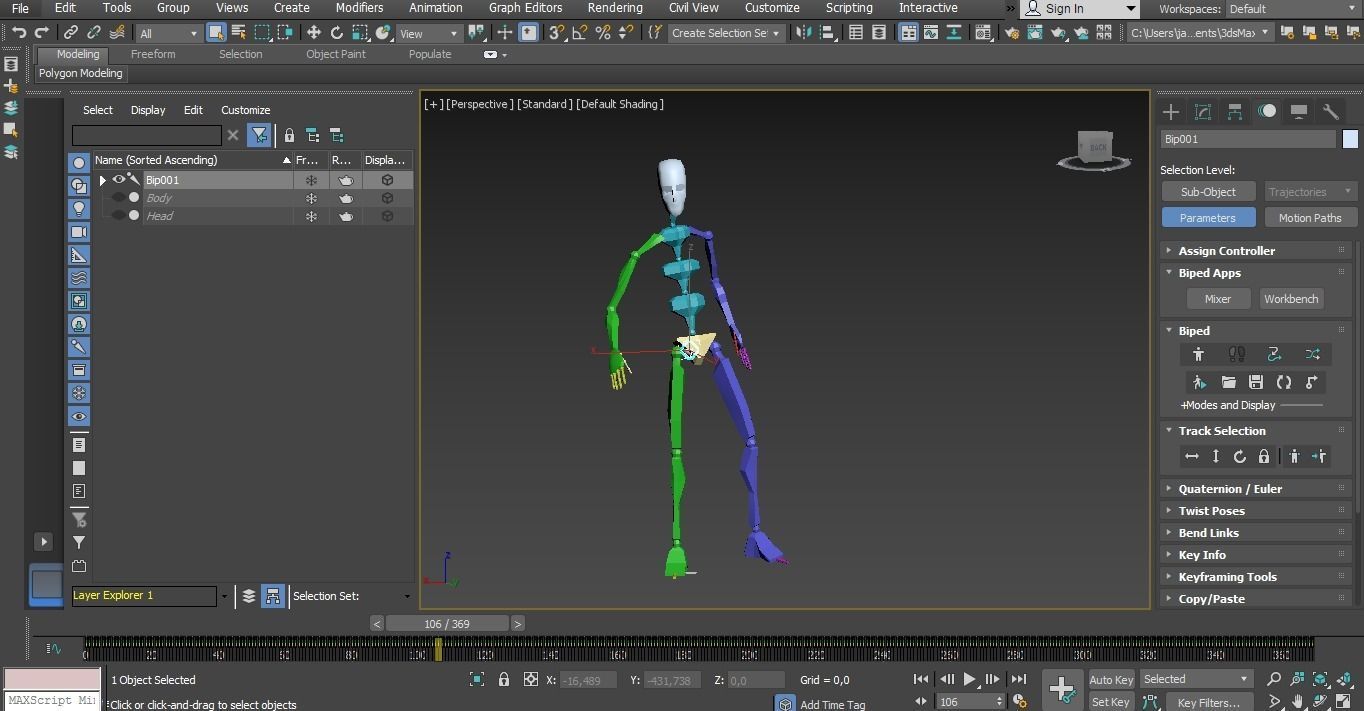Click the time slider 106 / 369
The width and height of the screenshot is (1364, 711).
[x=447, y=624]
